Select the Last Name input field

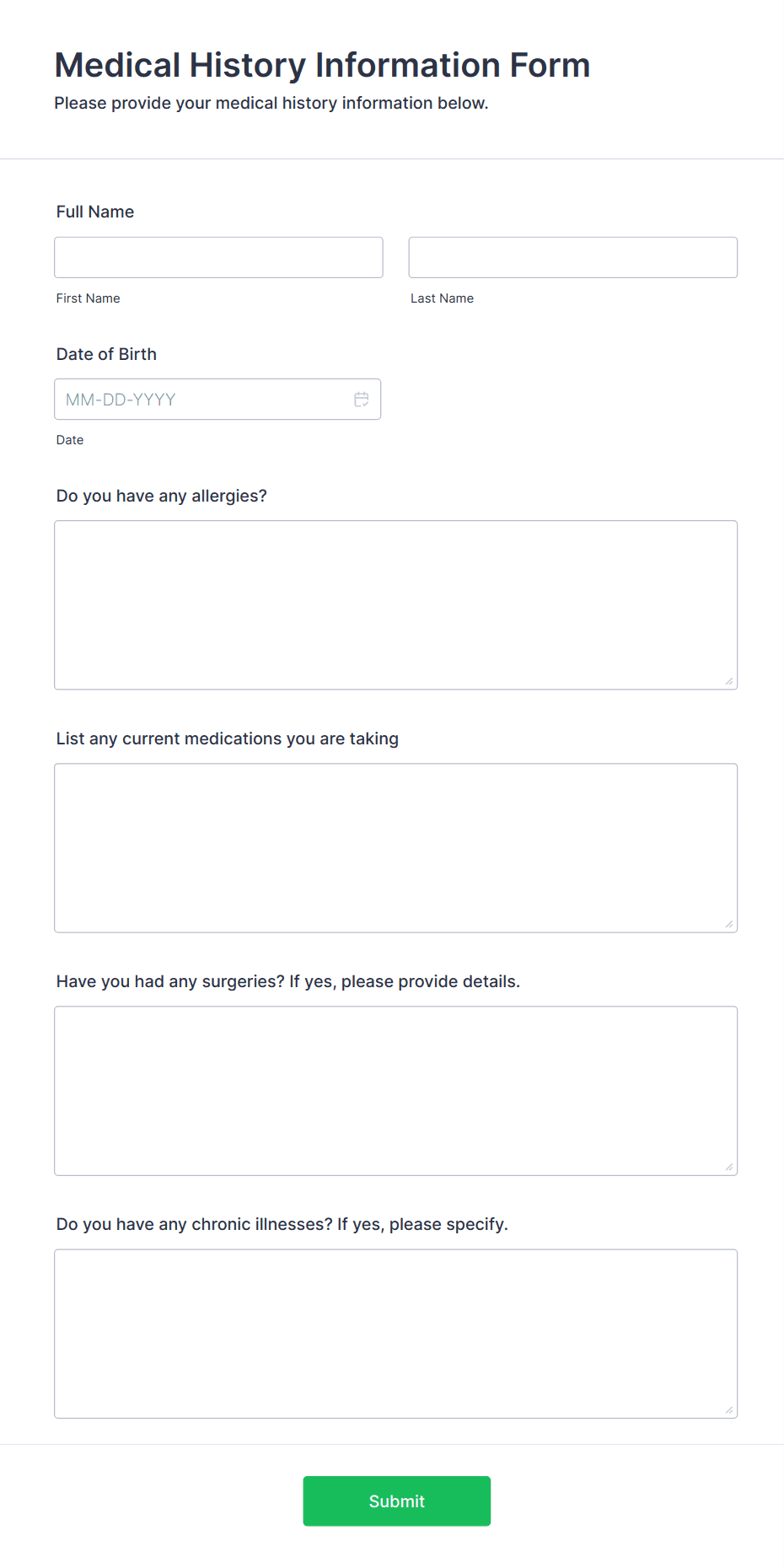pyautogui.click(x=572, y=257)
